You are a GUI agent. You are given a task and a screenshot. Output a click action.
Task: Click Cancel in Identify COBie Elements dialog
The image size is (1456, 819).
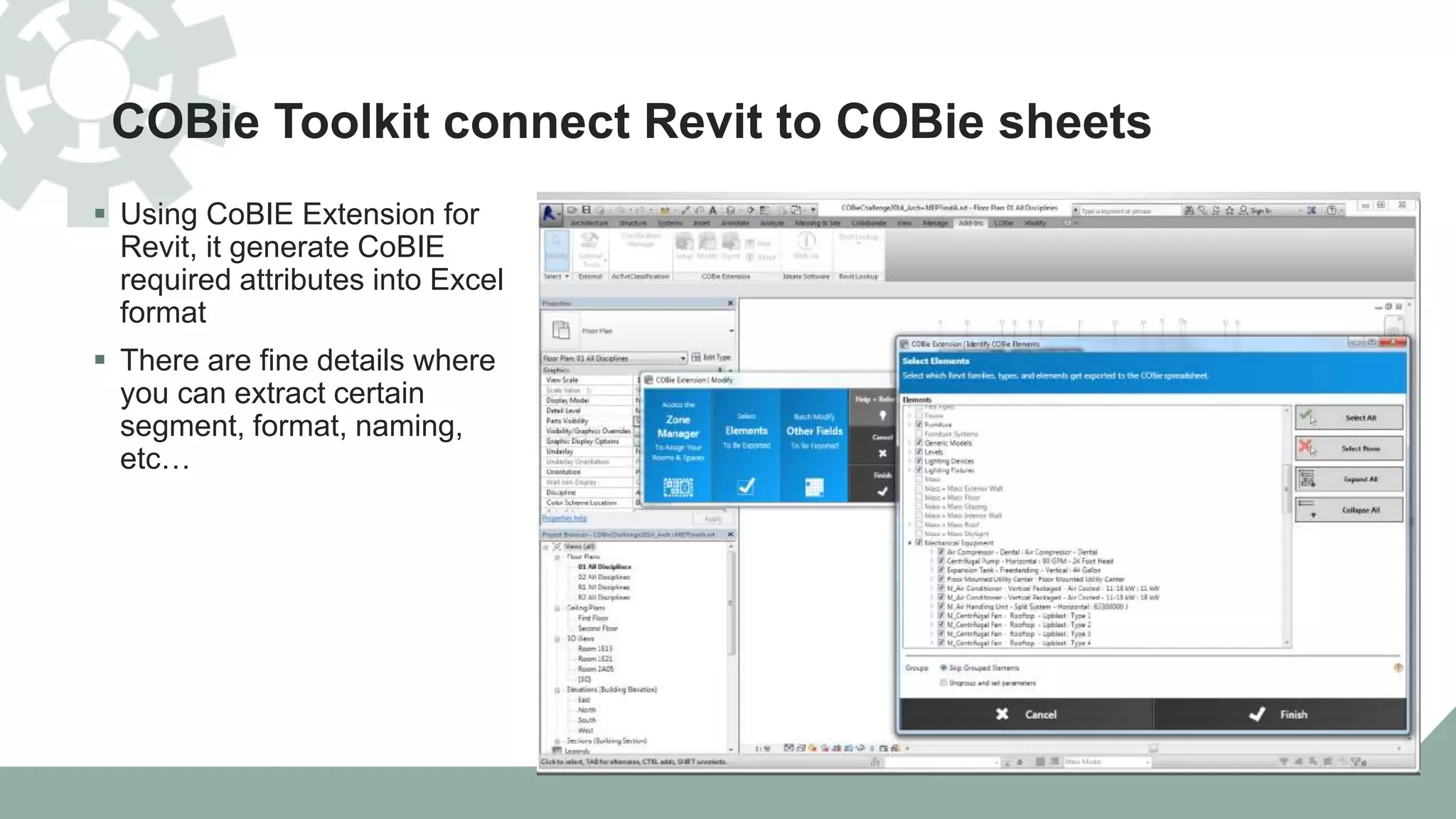tap(1026, 714)
